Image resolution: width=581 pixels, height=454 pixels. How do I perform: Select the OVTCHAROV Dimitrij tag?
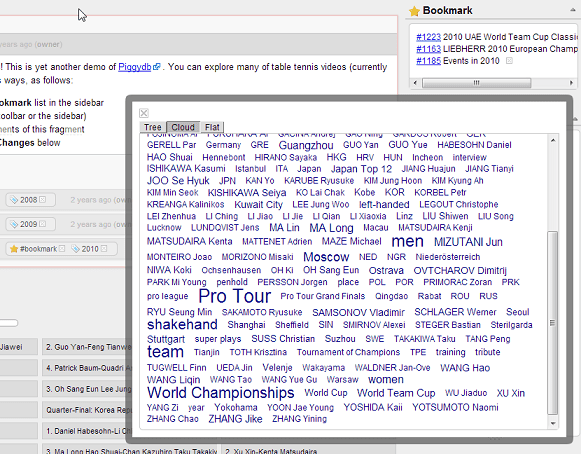click(x=460, y=271)
